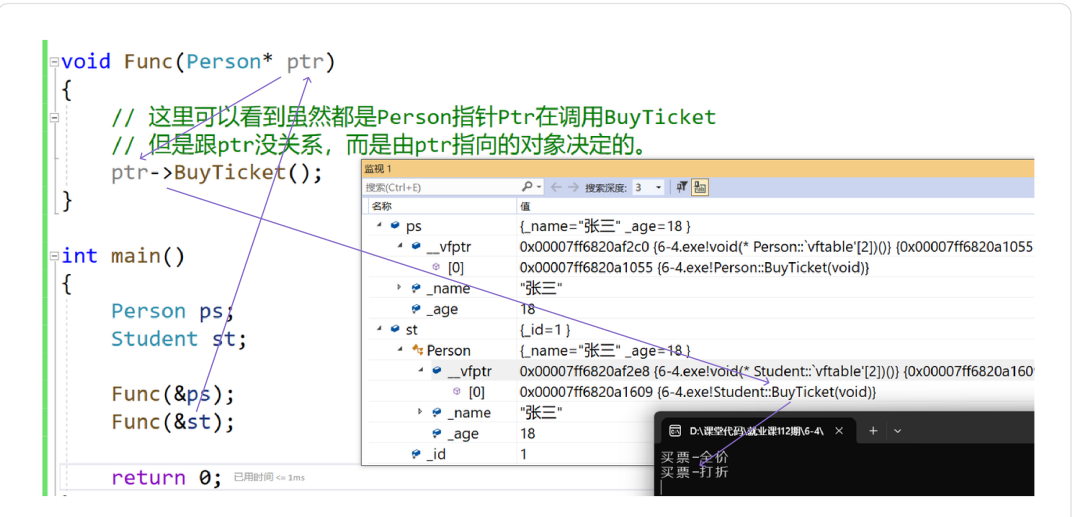Image resolution: width=1073 pixels, height=517 pixels.
Task: Collapse the ps variable node
Action: coord(378,225)
